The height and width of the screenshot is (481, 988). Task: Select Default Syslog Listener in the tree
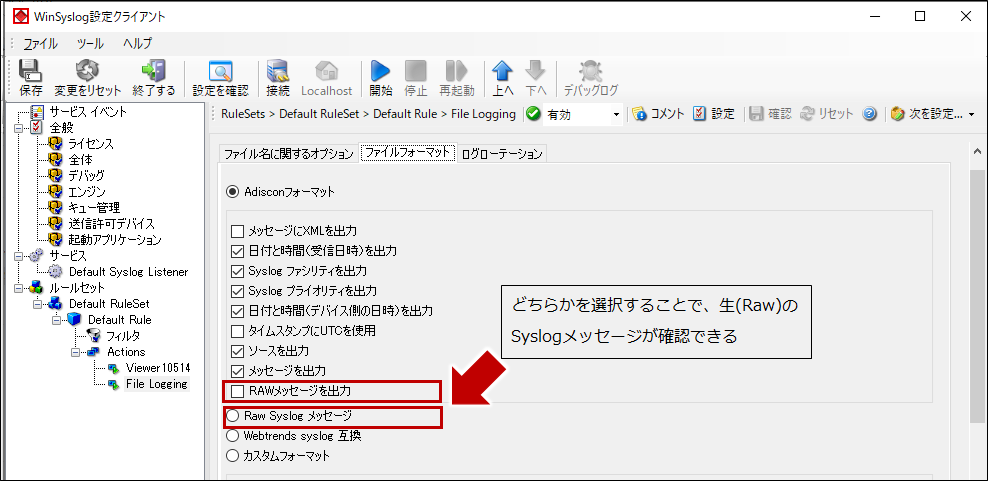pyautogui.click(x=129, y=272)
